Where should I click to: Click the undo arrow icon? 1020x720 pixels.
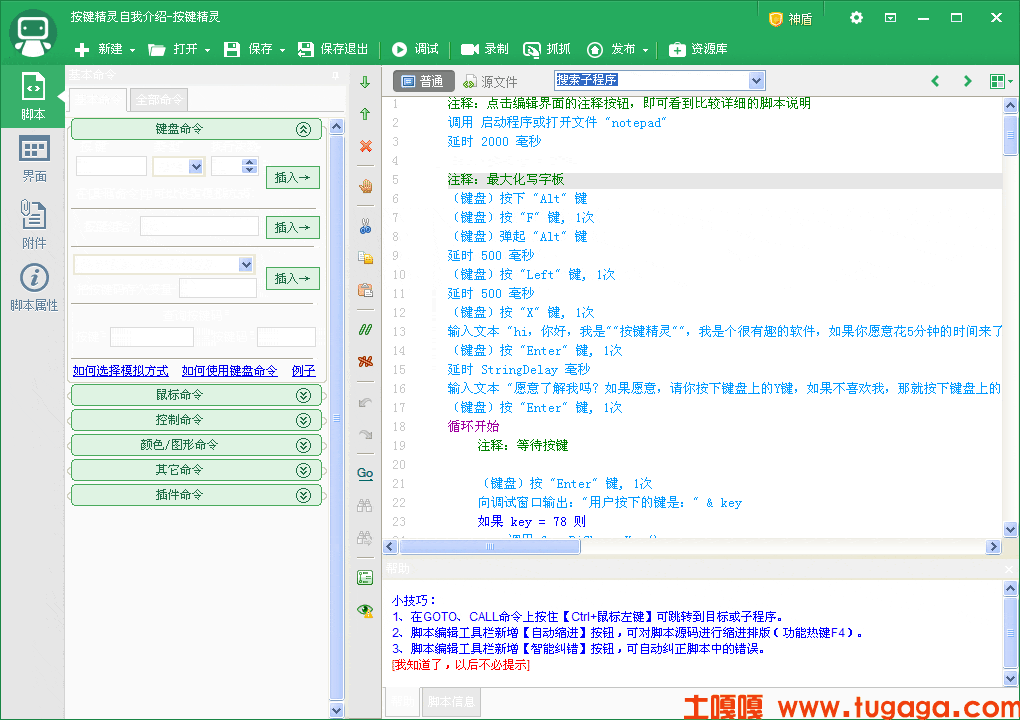[366, 402]
